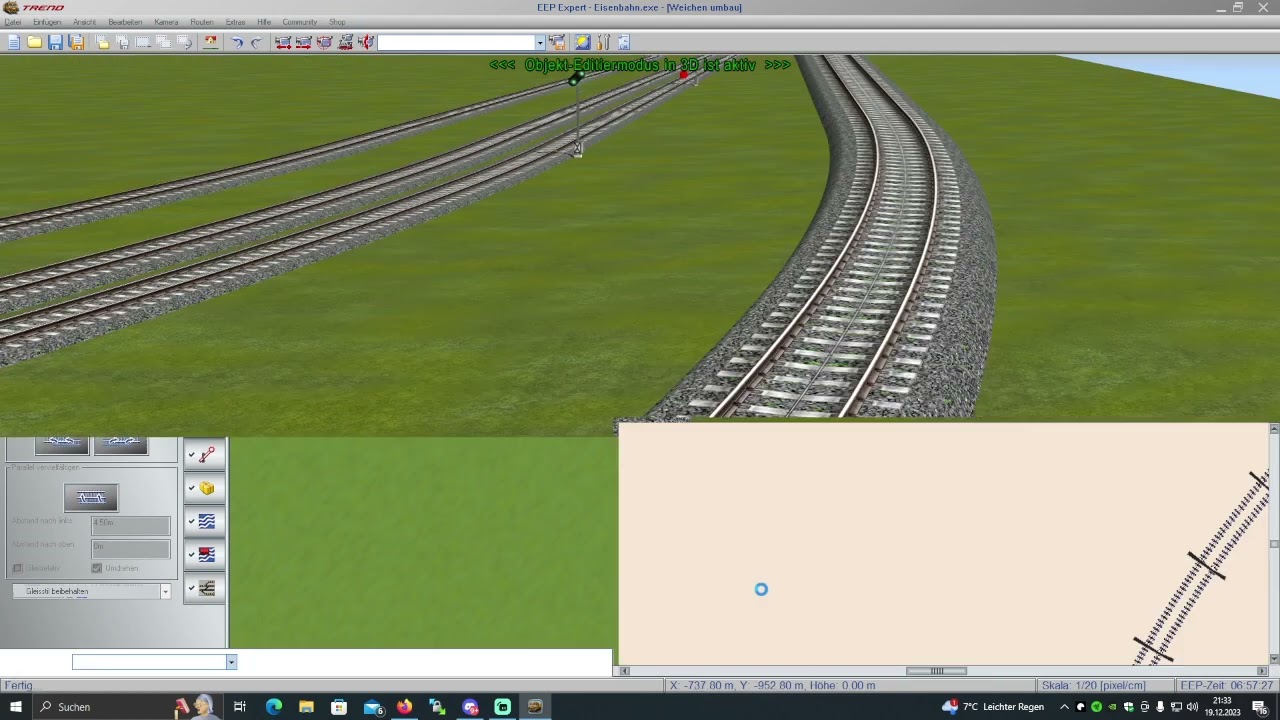Save the layout with the floppy disk icon

click(55, 42)
